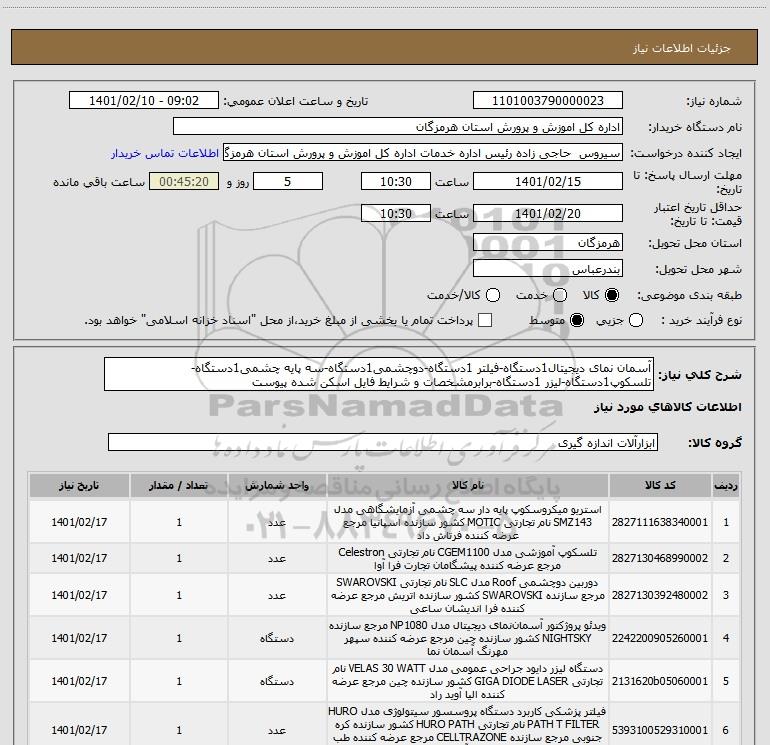Choose the متوسط purchase process option
Viewport: 770px width, 745px height.
pos(577,320)
